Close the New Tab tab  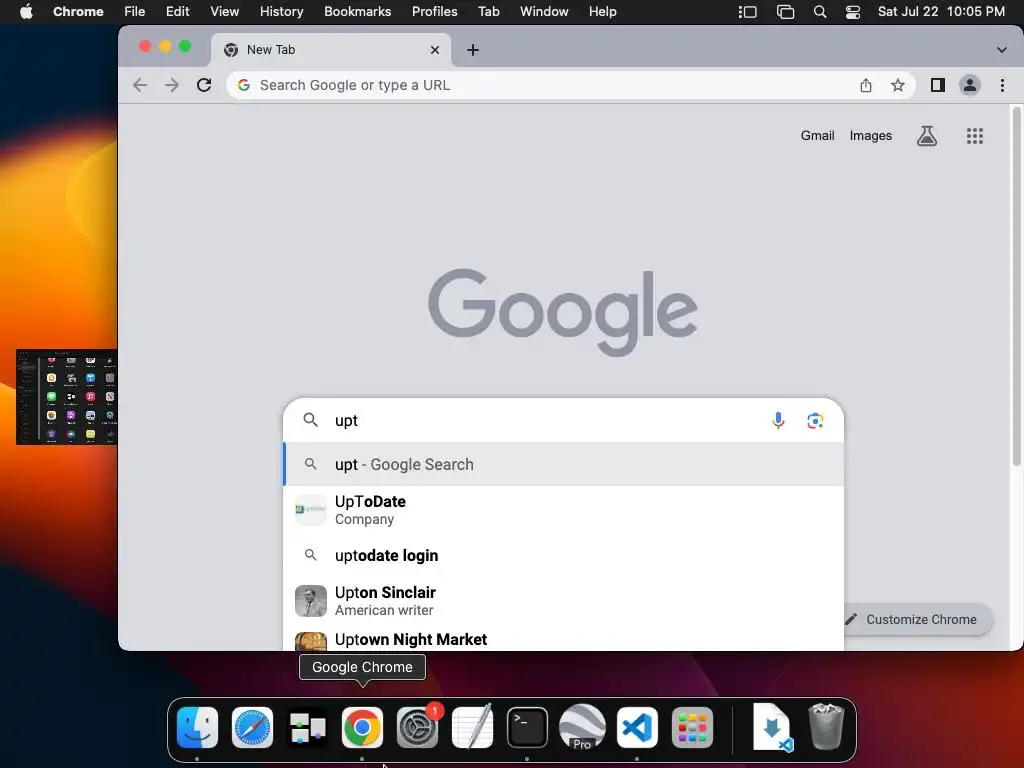point(435,50)
